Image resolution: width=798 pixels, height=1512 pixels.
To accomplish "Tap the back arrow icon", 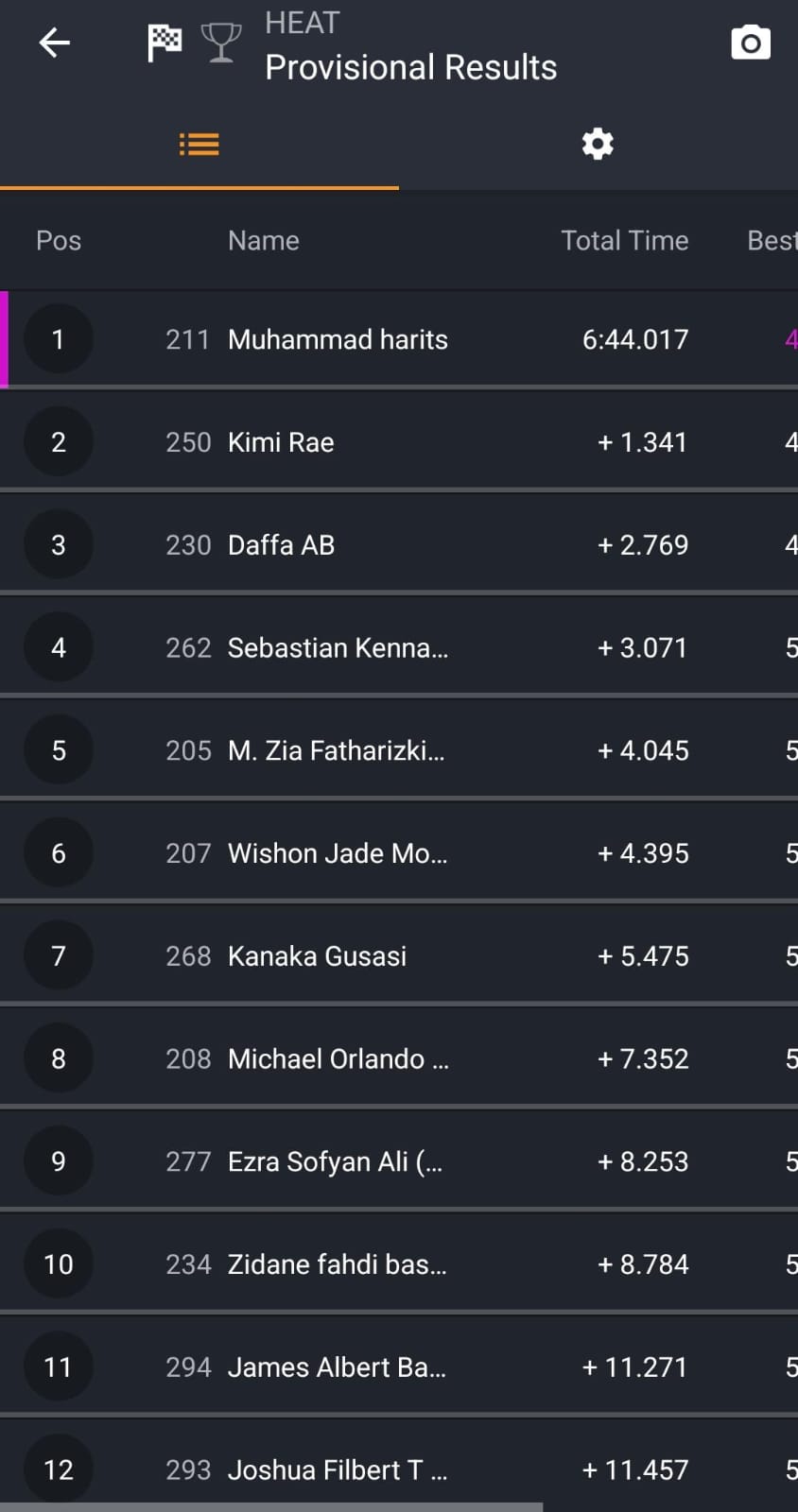I will coord(54,43).
